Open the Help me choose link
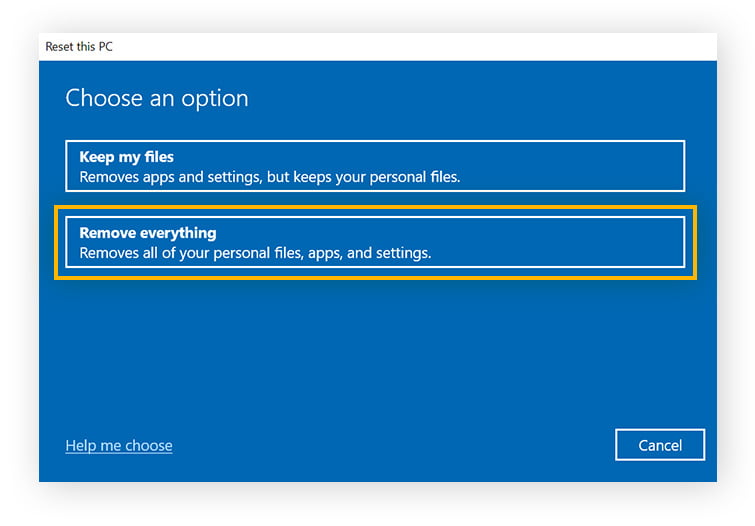This screenshot has width=755, height=526. 119,446
